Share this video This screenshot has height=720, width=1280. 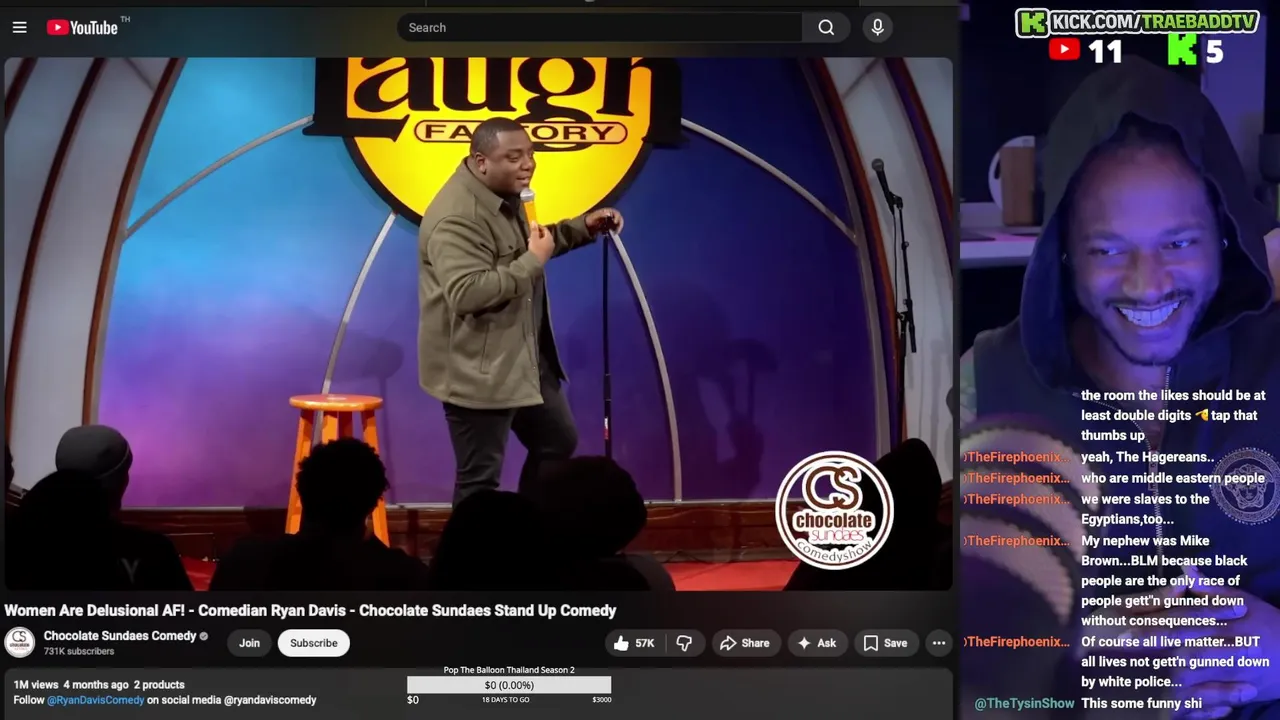click(744, 643)
